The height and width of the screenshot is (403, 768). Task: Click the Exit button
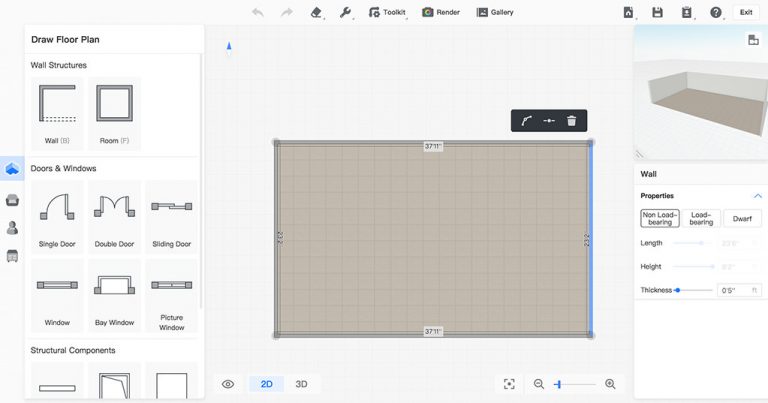click(x=745, y=12)
